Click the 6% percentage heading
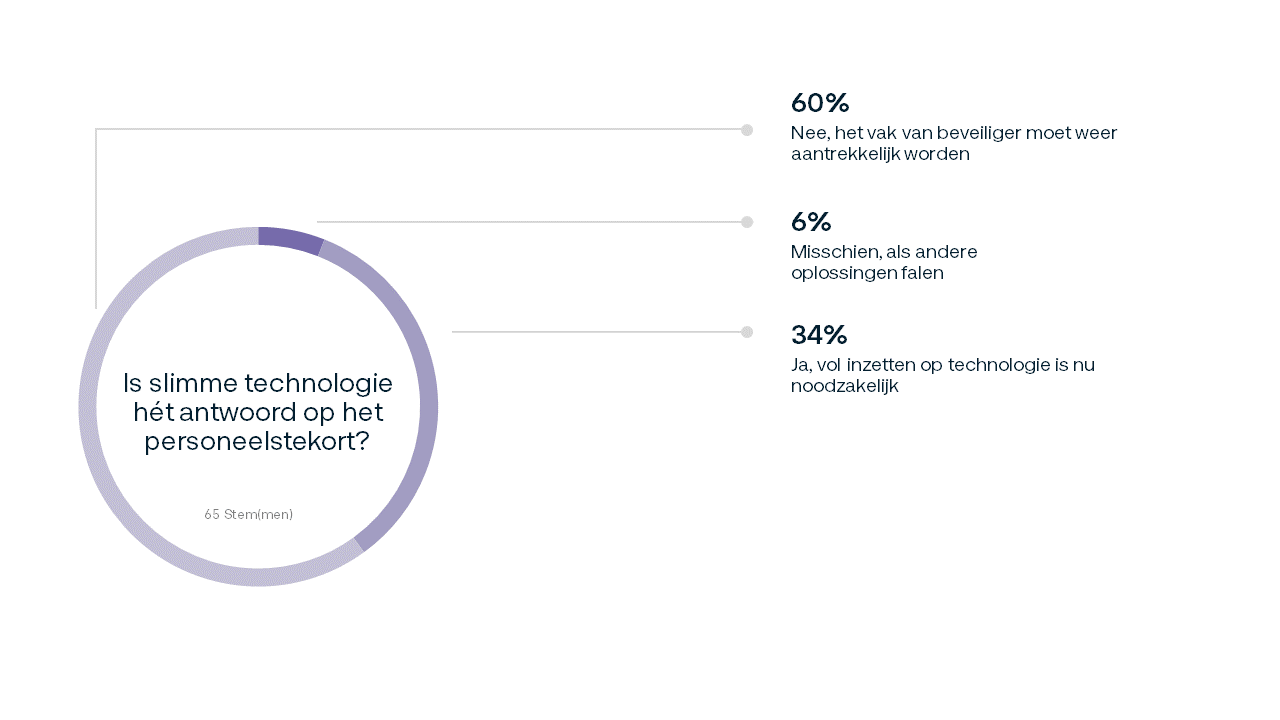 (811, 222)
